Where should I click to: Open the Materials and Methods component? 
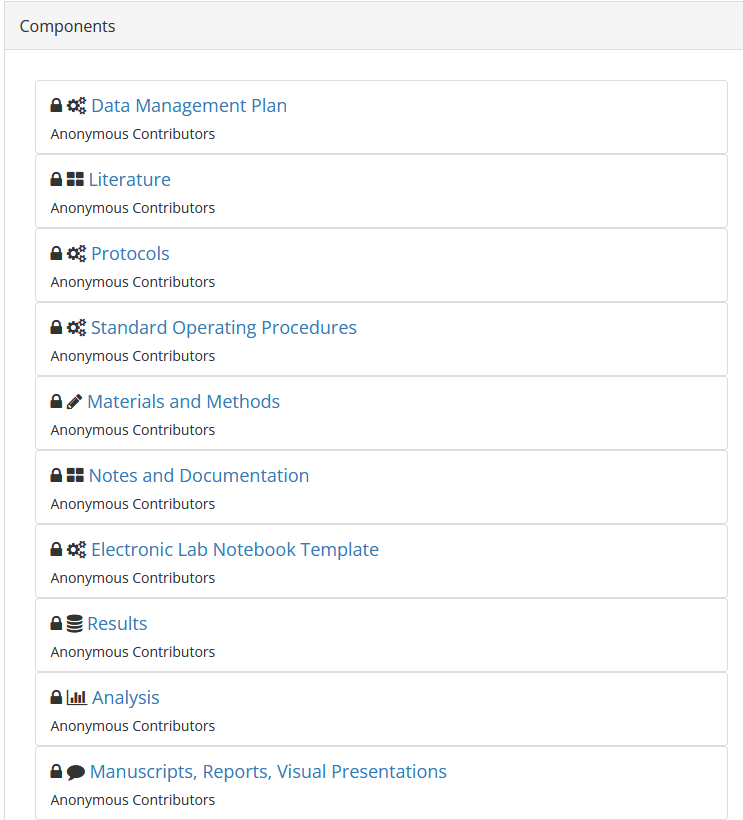pos(184,402)
